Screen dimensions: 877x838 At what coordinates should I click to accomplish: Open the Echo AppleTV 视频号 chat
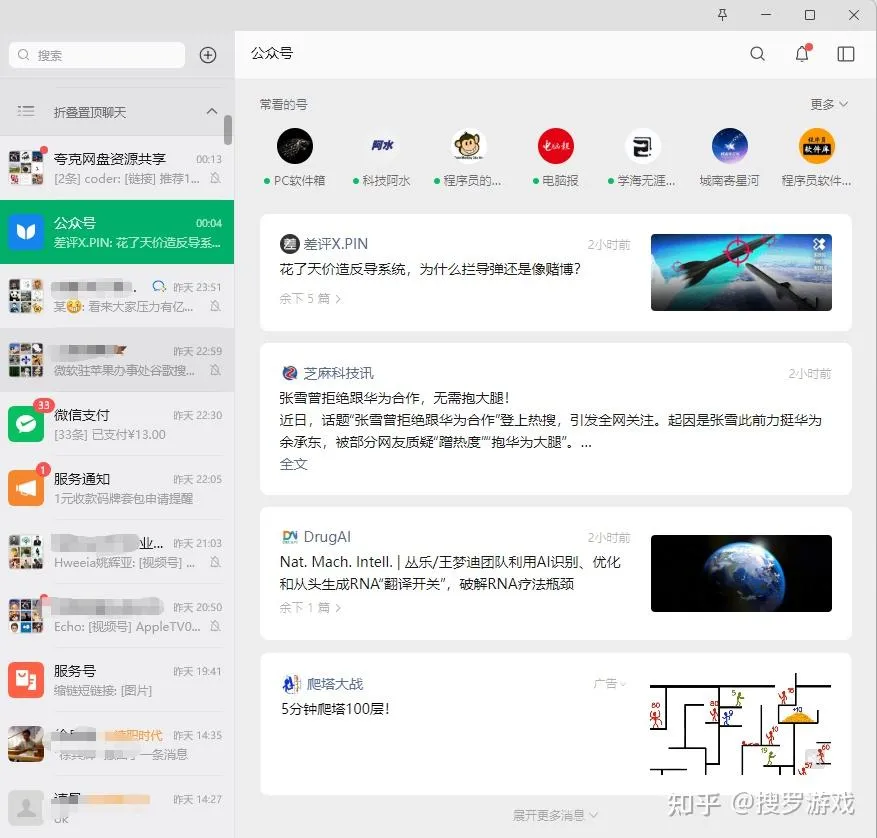pyautogui.click(x=117, y=615)
